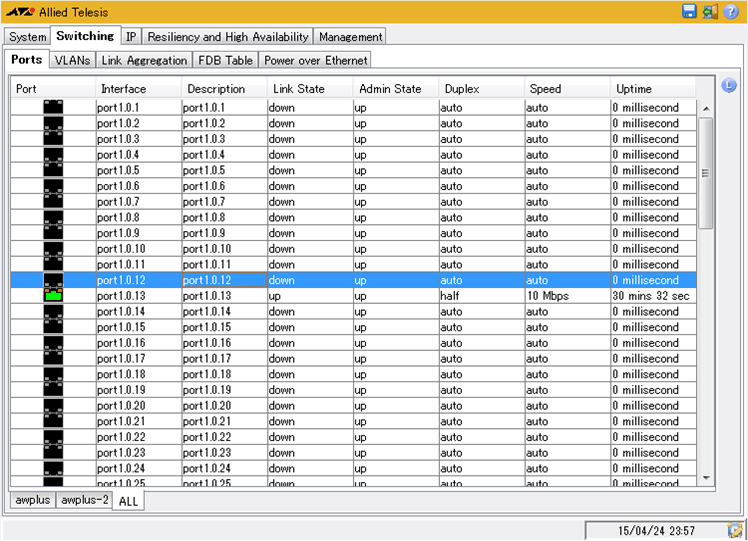Click the logout door icon

710,11
